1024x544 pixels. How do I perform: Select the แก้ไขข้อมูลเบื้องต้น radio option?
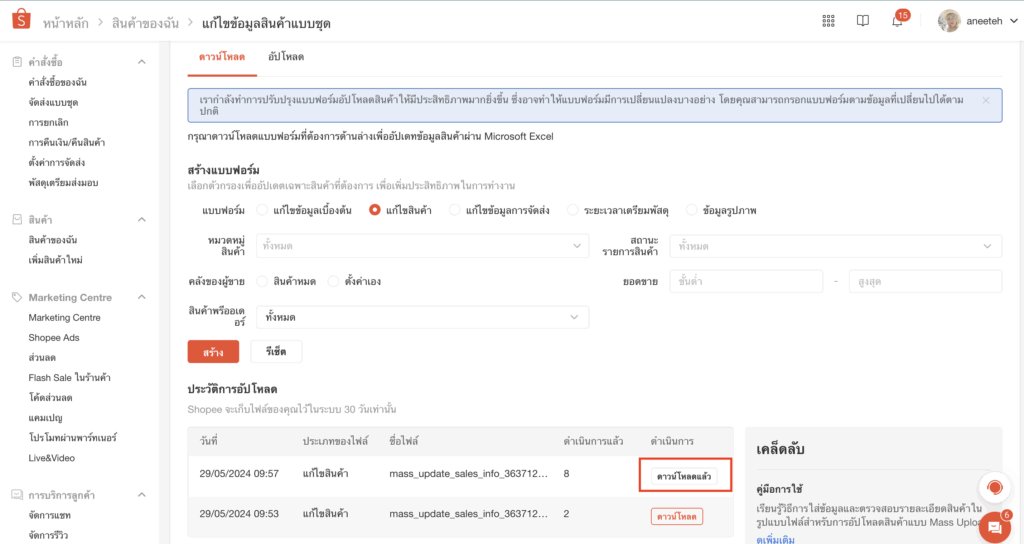click(x=262, y=210)
